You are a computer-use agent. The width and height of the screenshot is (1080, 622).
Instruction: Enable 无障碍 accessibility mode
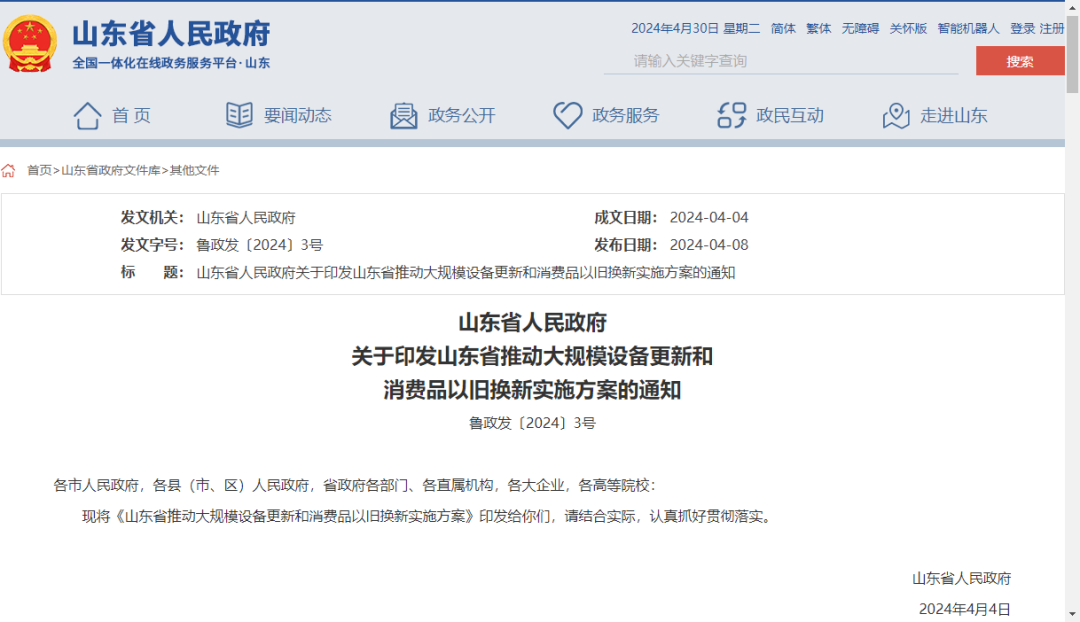860,29
